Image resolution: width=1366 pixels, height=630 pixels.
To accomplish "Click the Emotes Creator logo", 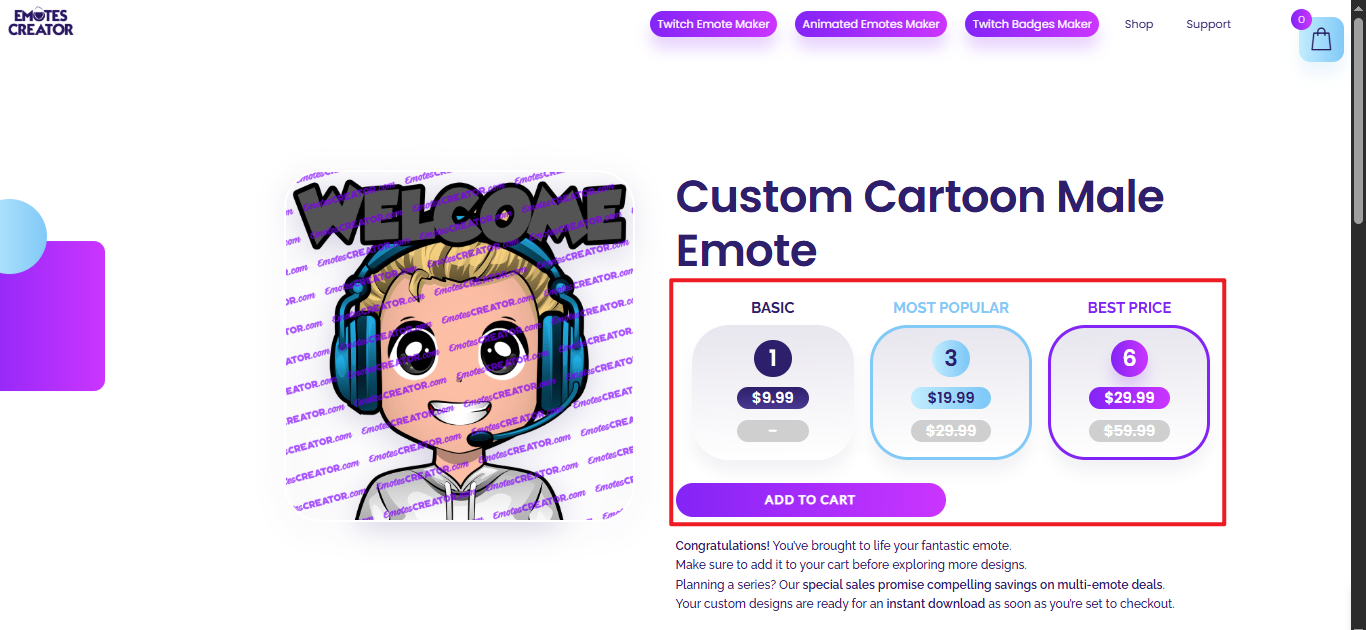I will pyautogui.click(x=41, y=22).
